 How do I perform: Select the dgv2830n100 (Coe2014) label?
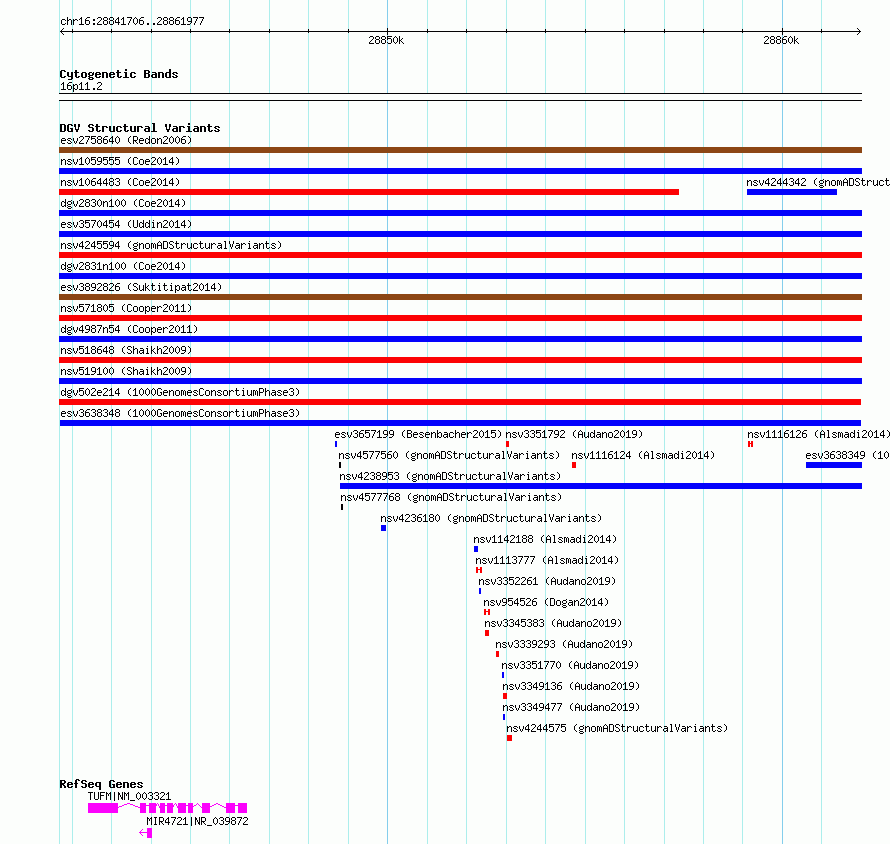coord(123,203)
